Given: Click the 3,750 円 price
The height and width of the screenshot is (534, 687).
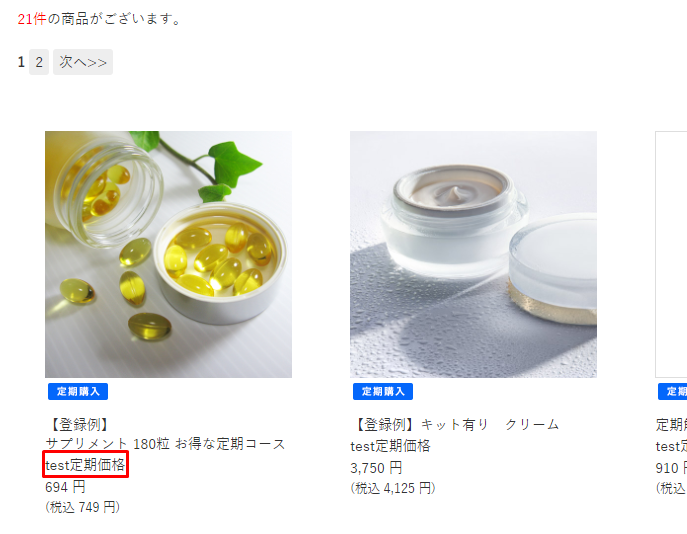Looking at the screenshot, I should [x=376, y=468].
